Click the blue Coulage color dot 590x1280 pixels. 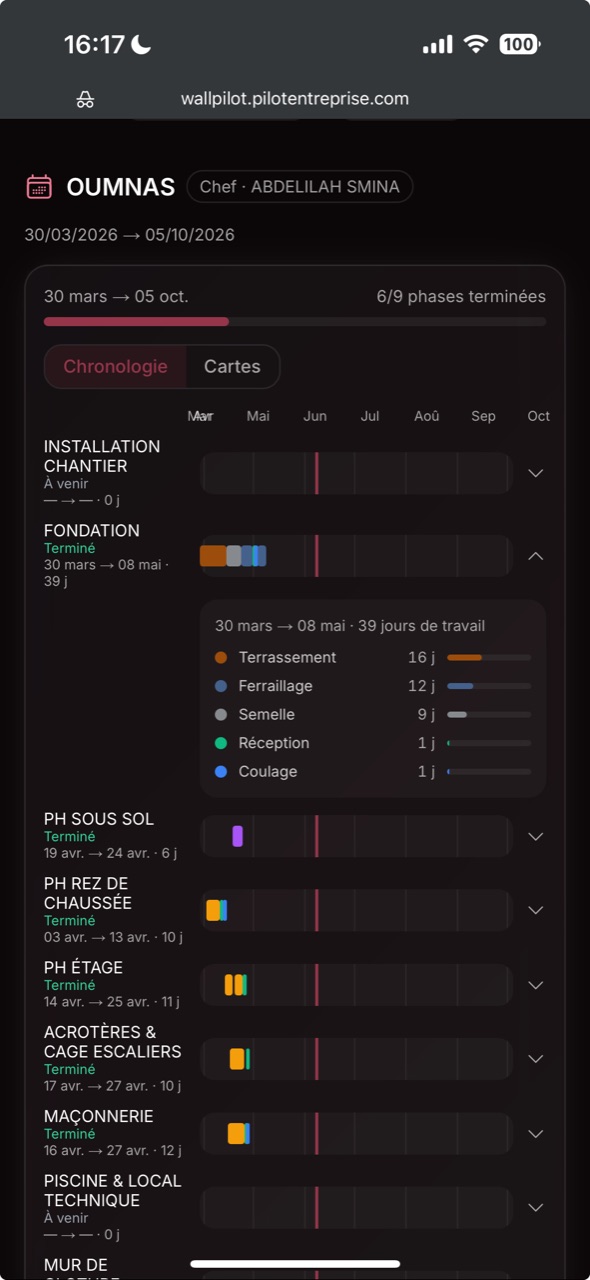(x=221, y=772)
